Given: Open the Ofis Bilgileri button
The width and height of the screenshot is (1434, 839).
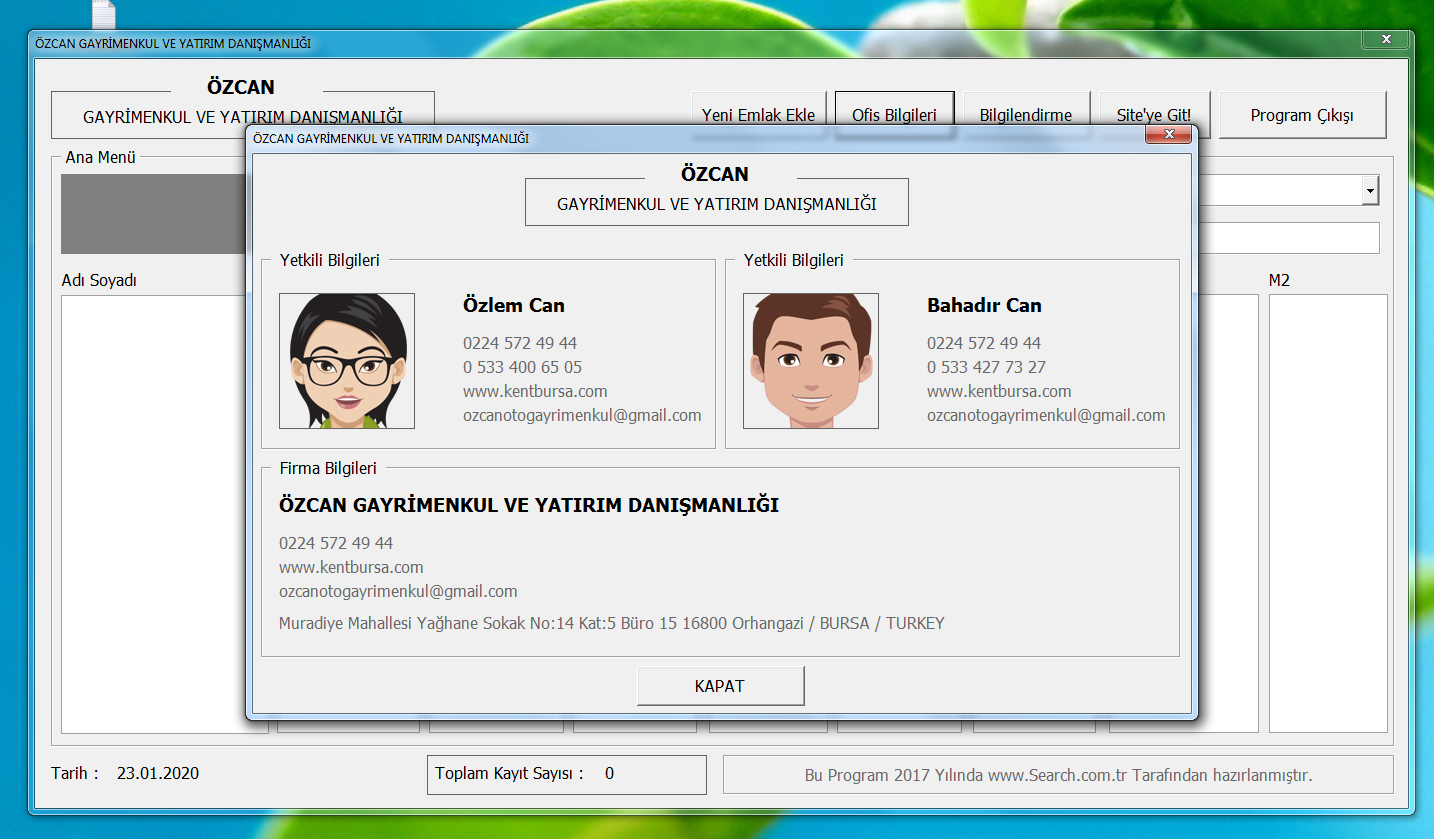Looking at the screenshot, I should click(894, 115).
